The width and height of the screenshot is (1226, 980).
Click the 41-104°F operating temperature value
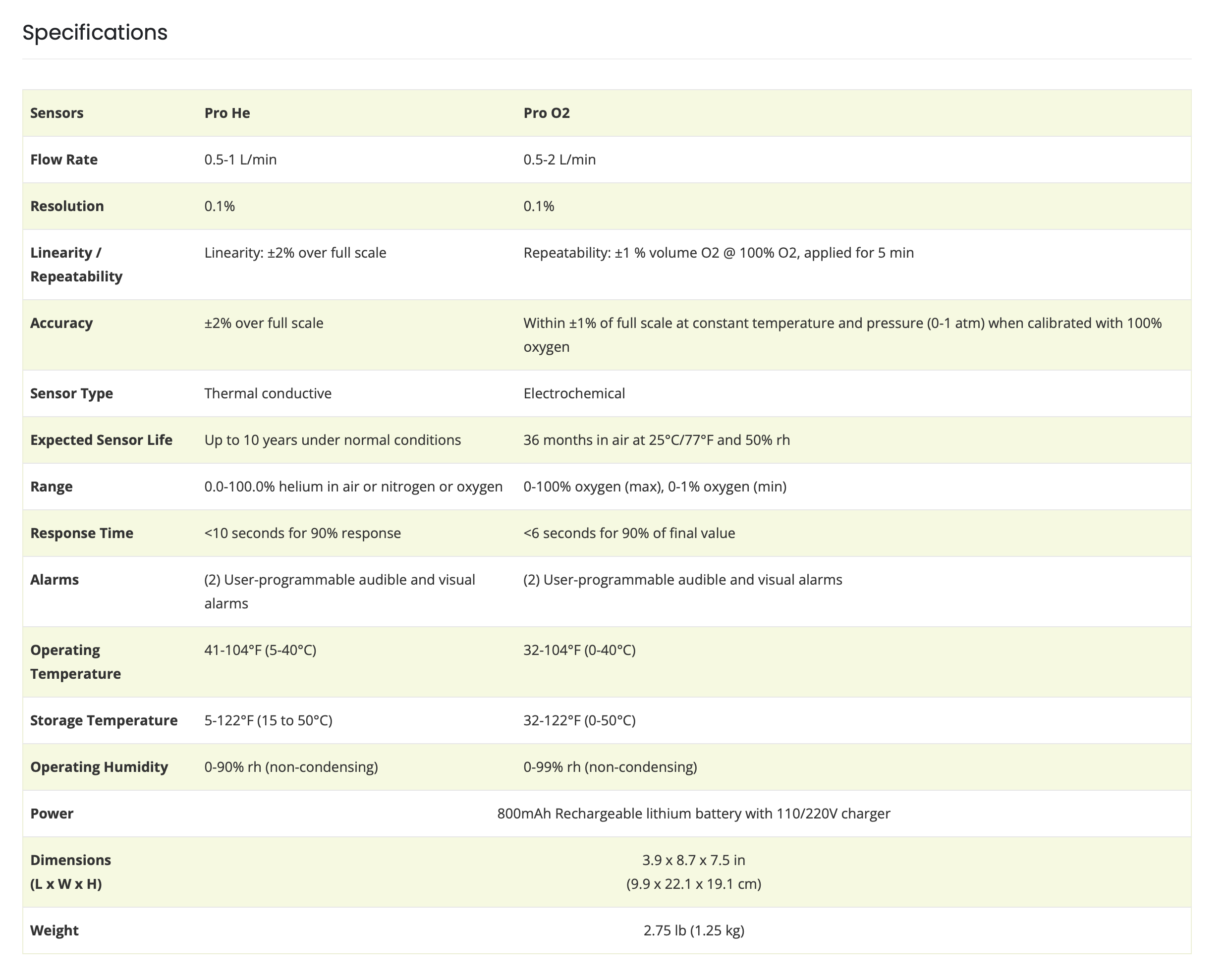coord(260,650)
